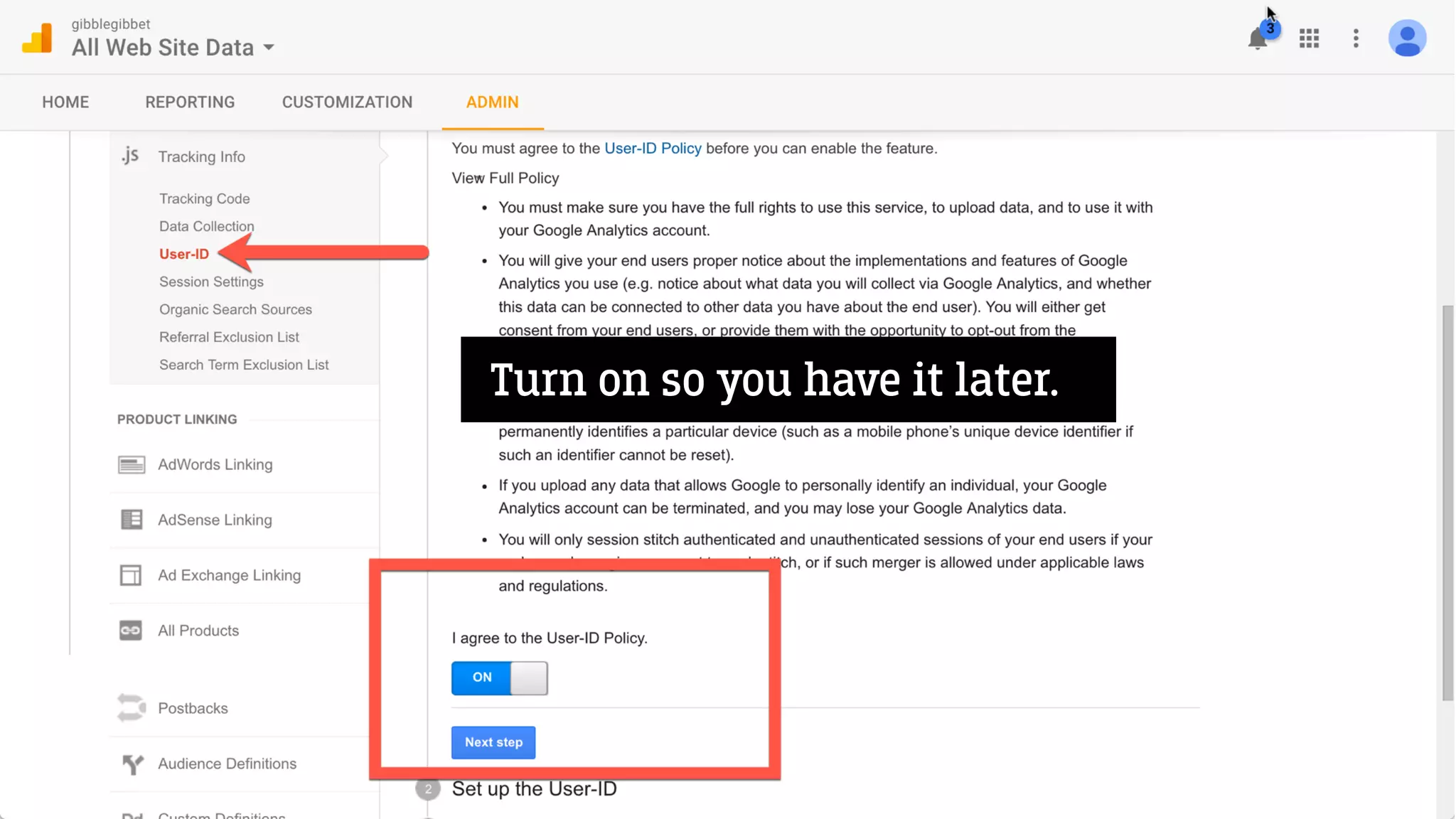Click the Google Analytics logo icon
Image resolution: width=1456 pixels, height=819 pixels.
pyautogui.click(x=38, y=38)
